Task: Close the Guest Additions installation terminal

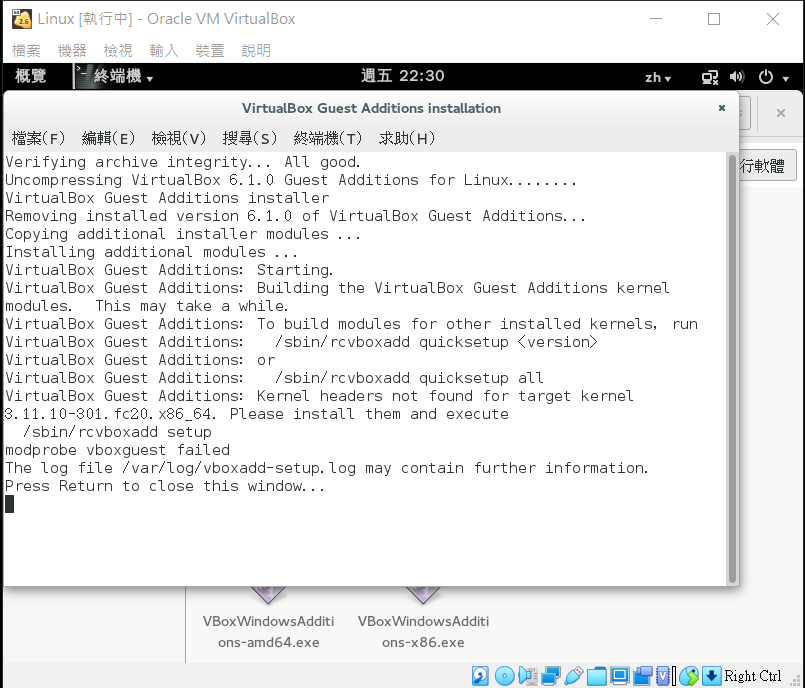Action: [722, 108]
